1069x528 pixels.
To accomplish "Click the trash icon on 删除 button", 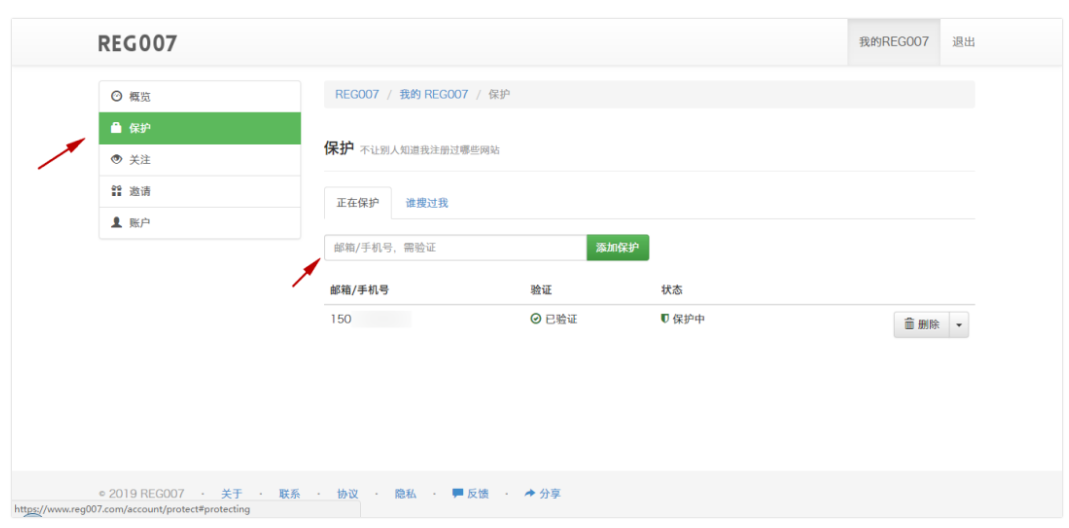I will coord(909,324).
